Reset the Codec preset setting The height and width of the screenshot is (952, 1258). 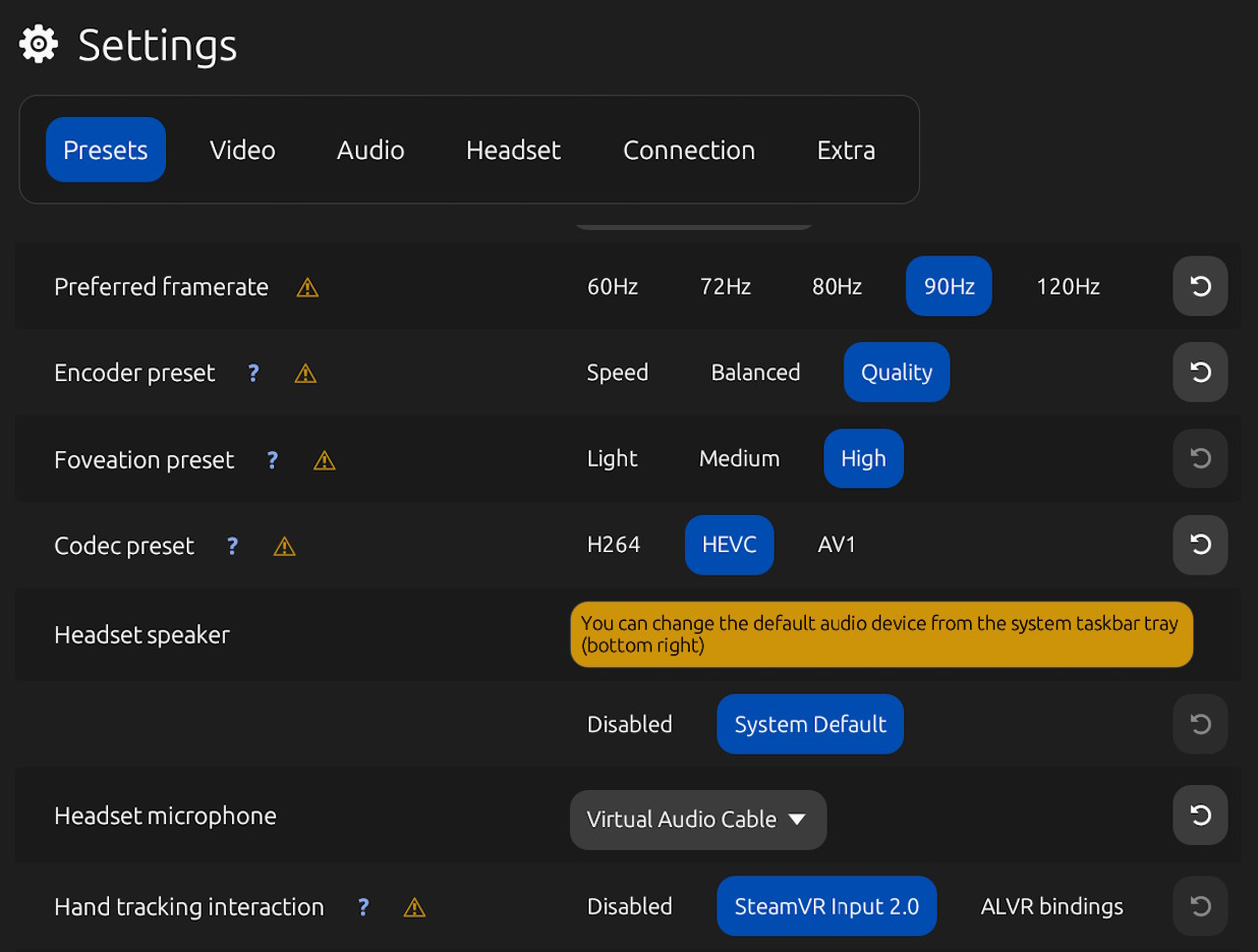click(x=1200, y=545)
